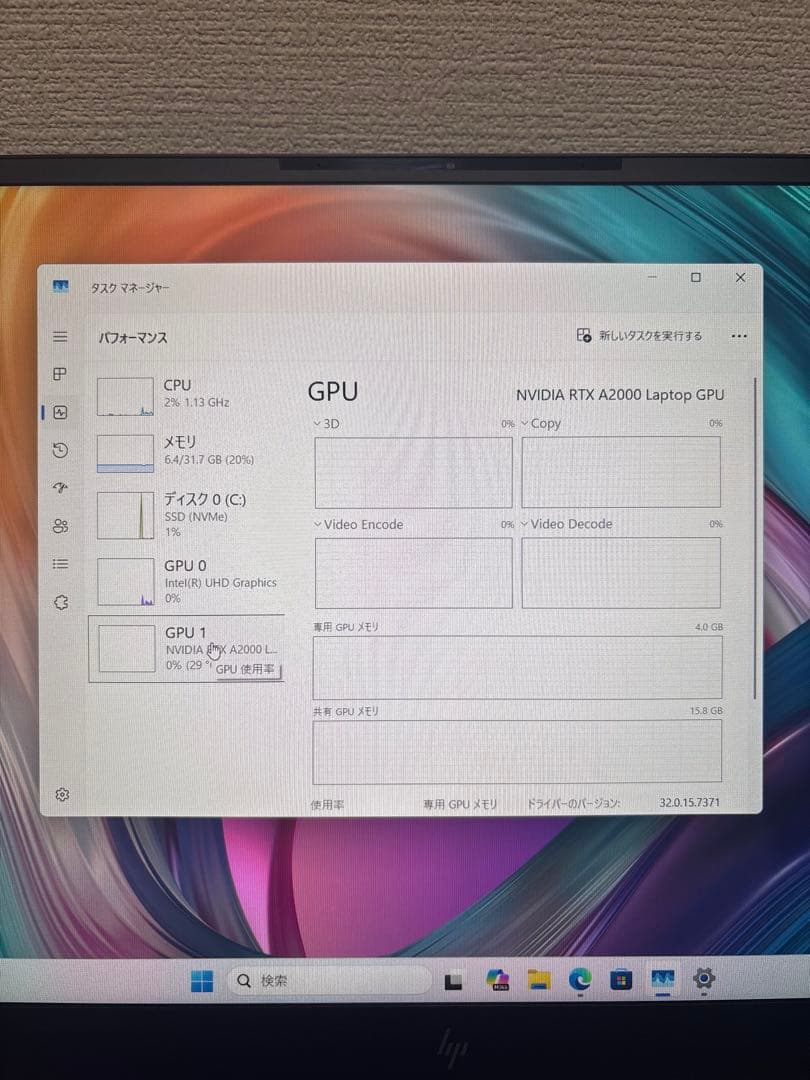This screenshot has width=810, height=1080.
Task: Select the ディスク 0 (C:) entry
Action: pyautogui.click(x=187, y=515)
